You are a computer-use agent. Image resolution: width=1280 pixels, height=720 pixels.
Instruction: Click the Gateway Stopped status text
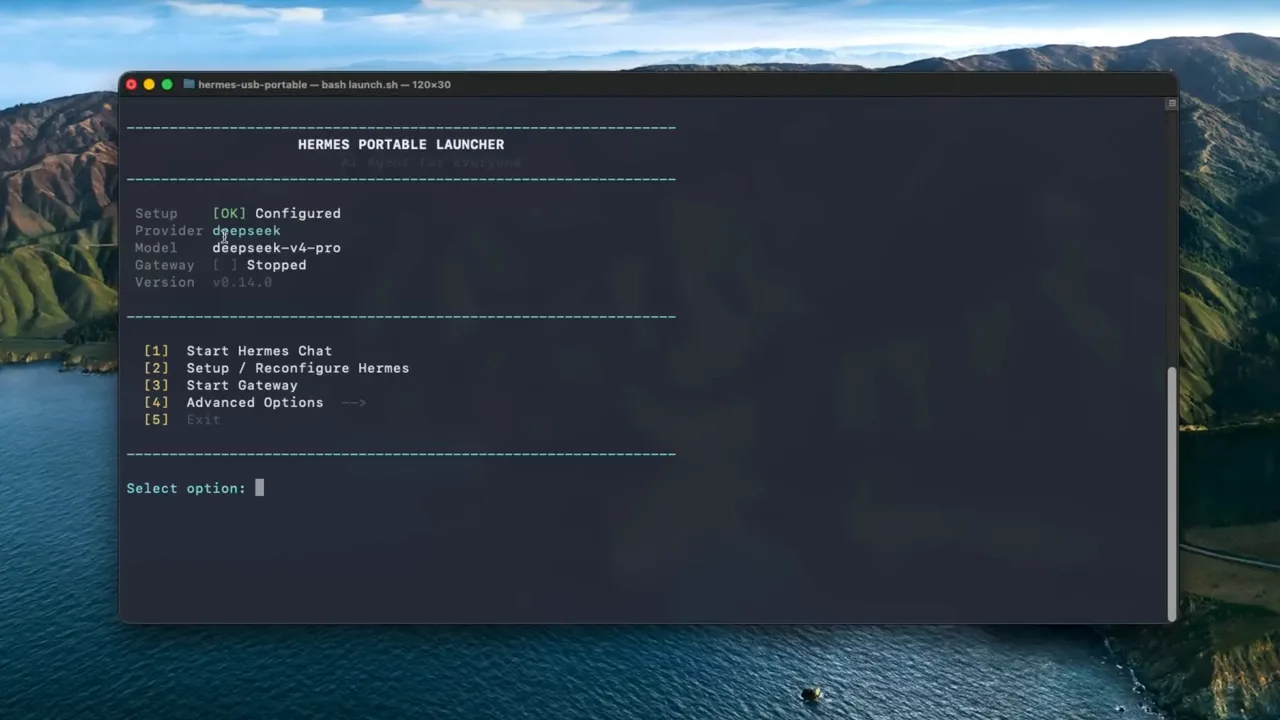260,265
